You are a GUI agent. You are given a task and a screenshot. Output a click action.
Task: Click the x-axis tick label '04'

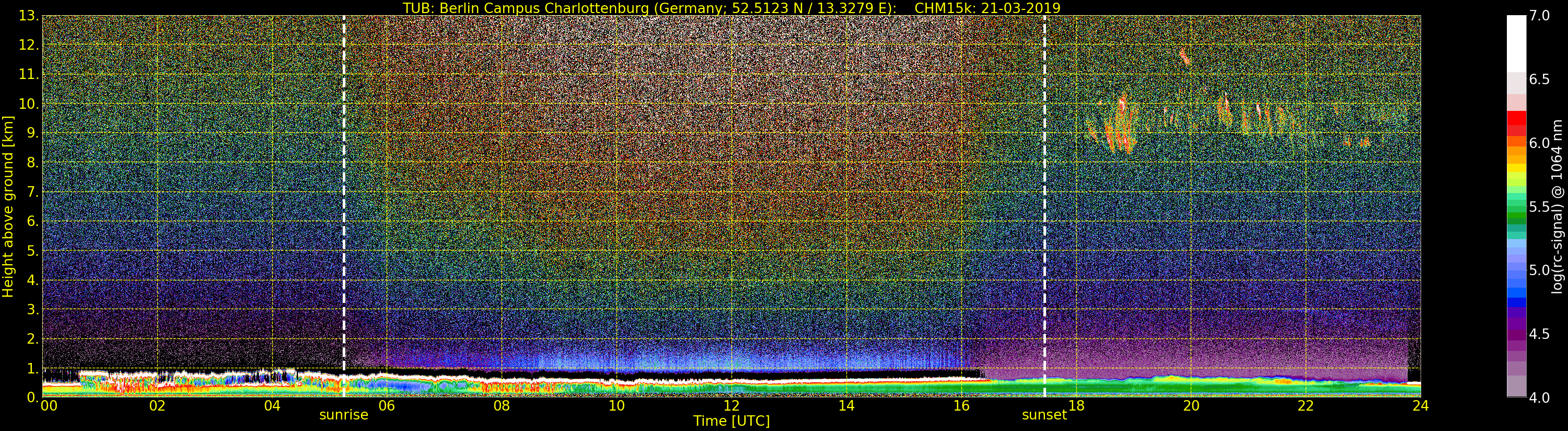coord(272,406)
